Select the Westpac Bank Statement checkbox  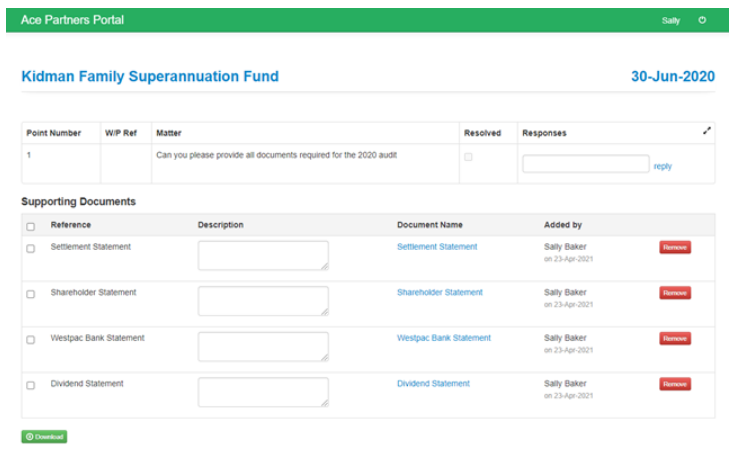click(x=30, y=340)
